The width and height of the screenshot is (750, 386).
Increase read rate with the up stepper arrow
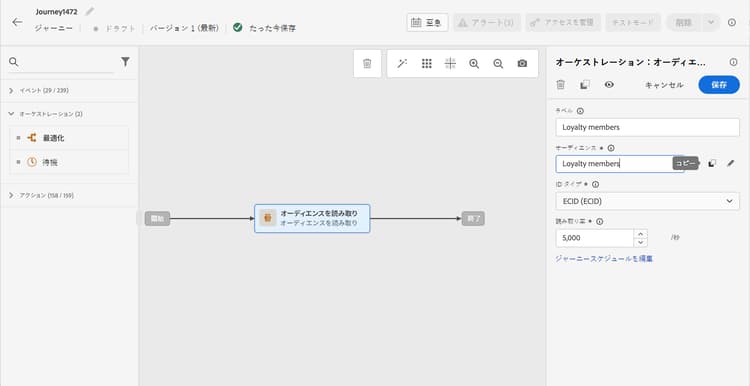pos(641,234)
